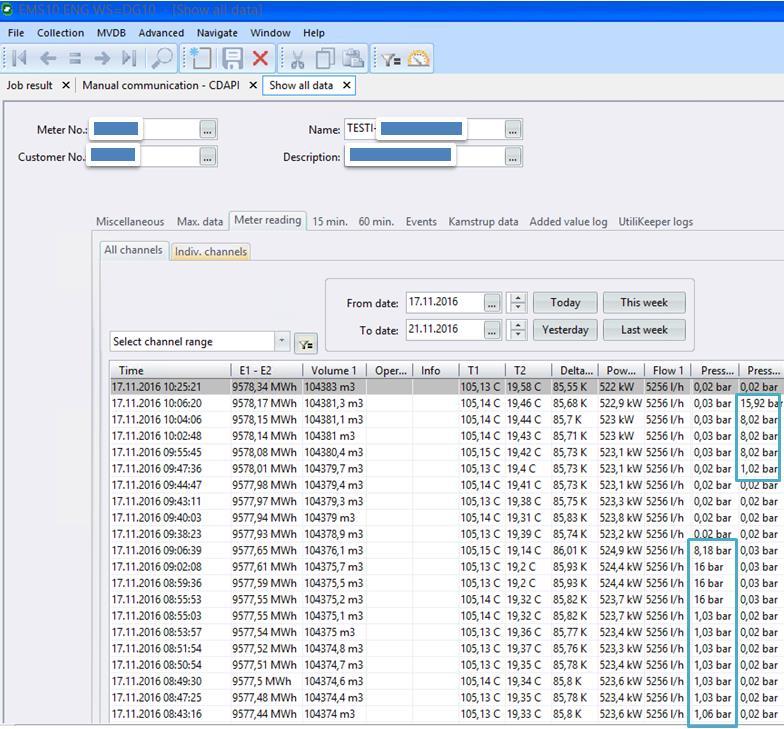
Task: Click the list view icon between arrows
Action: (75, 58)
